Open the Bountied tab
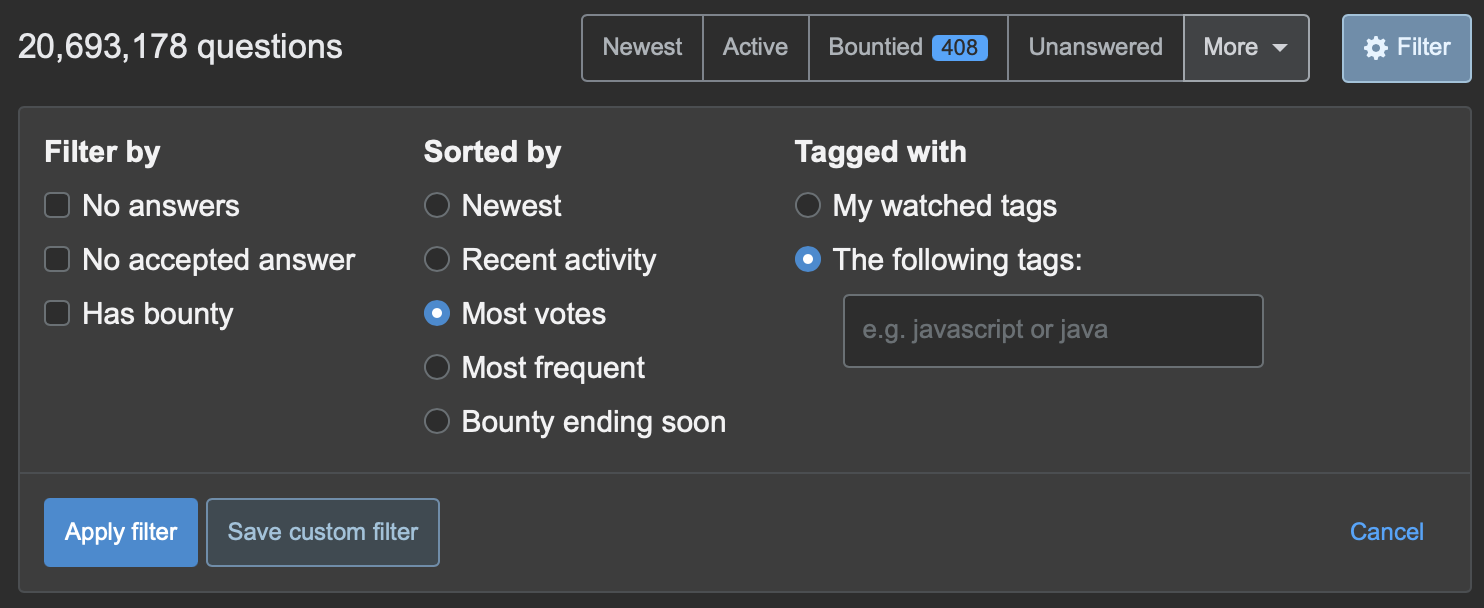 (x=908, y=47)
